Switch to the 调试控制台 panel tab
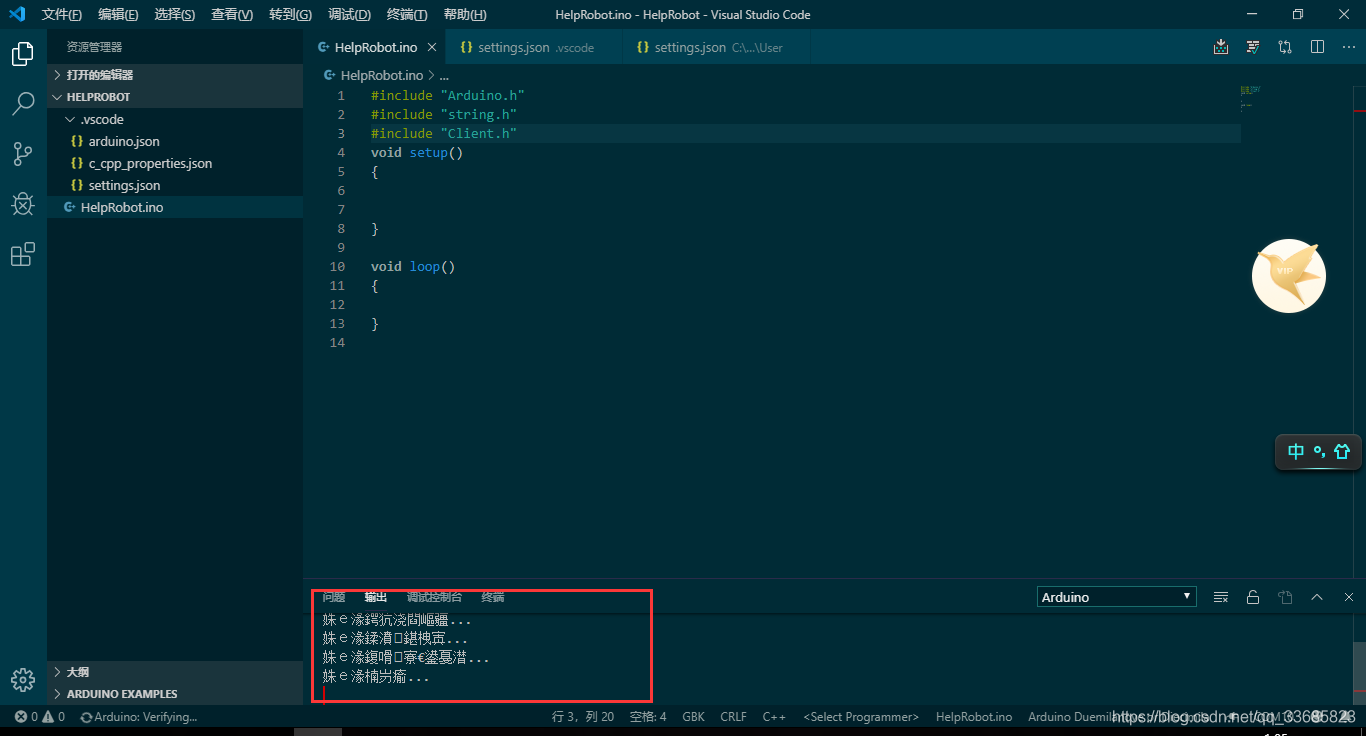Screen dimensions: 1366x736 click(434, 597)
